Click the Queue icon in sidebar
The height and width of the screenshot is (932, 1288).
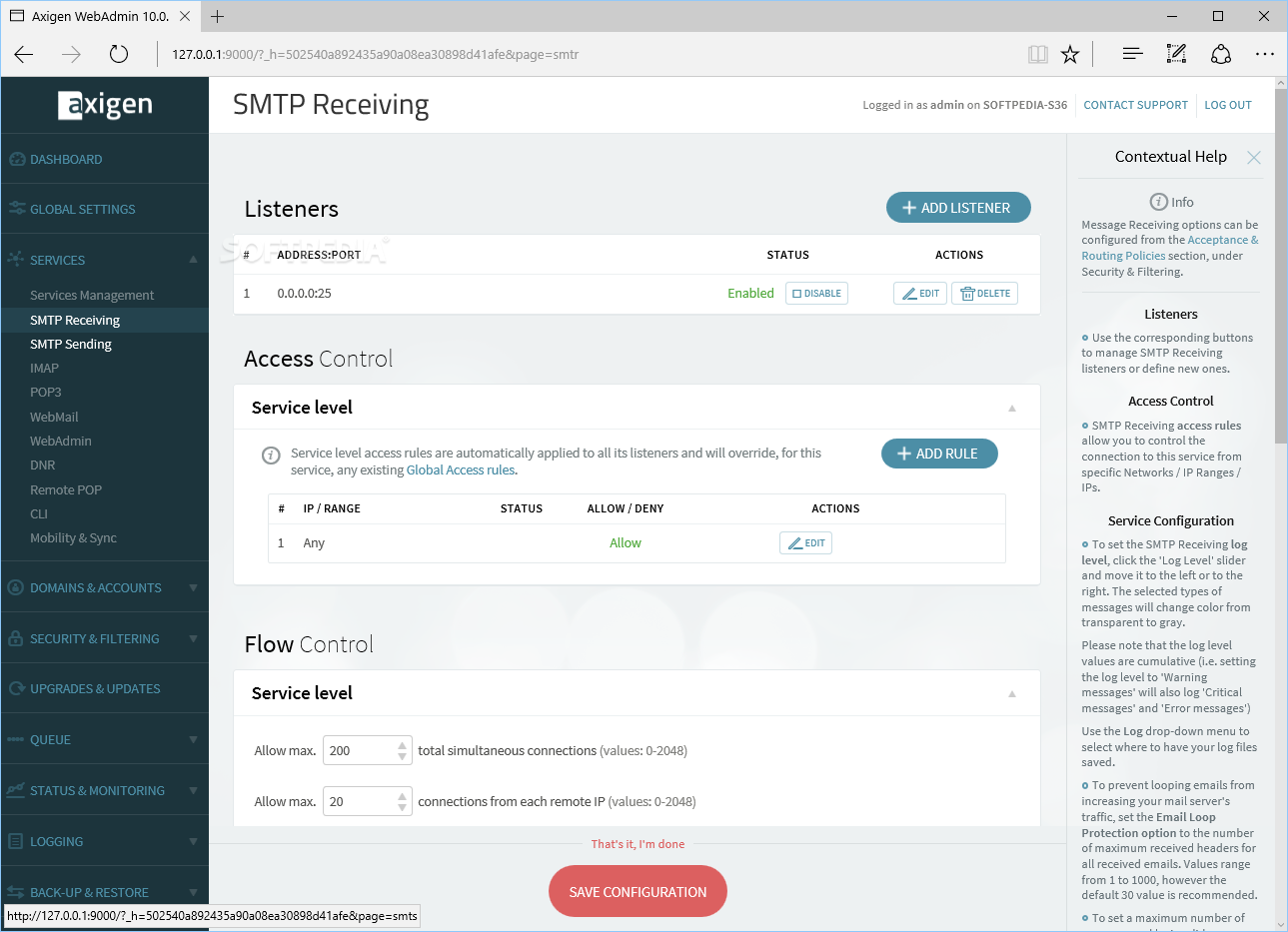coord(16,739)
